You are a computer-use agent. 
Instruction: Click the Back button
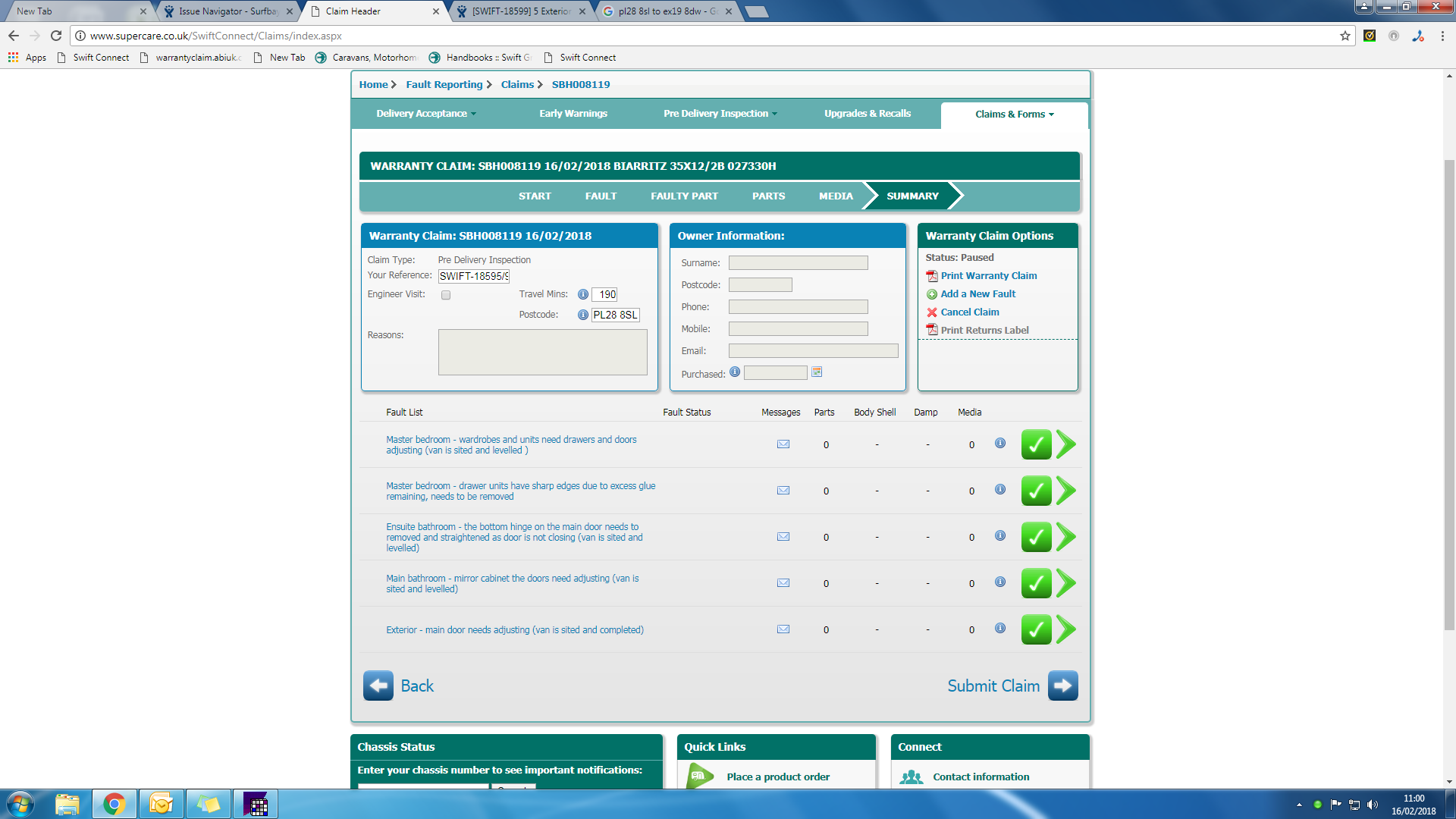tap(378, 686)
